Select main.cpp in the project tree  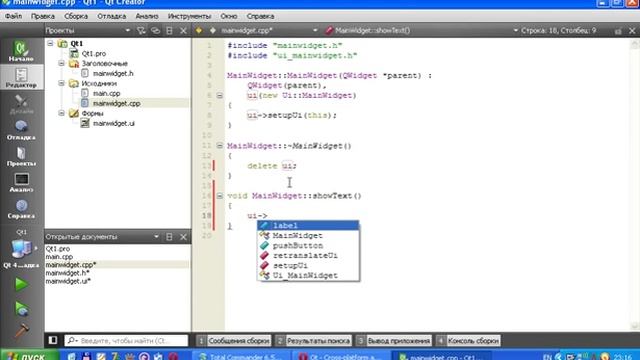[107, 93]
